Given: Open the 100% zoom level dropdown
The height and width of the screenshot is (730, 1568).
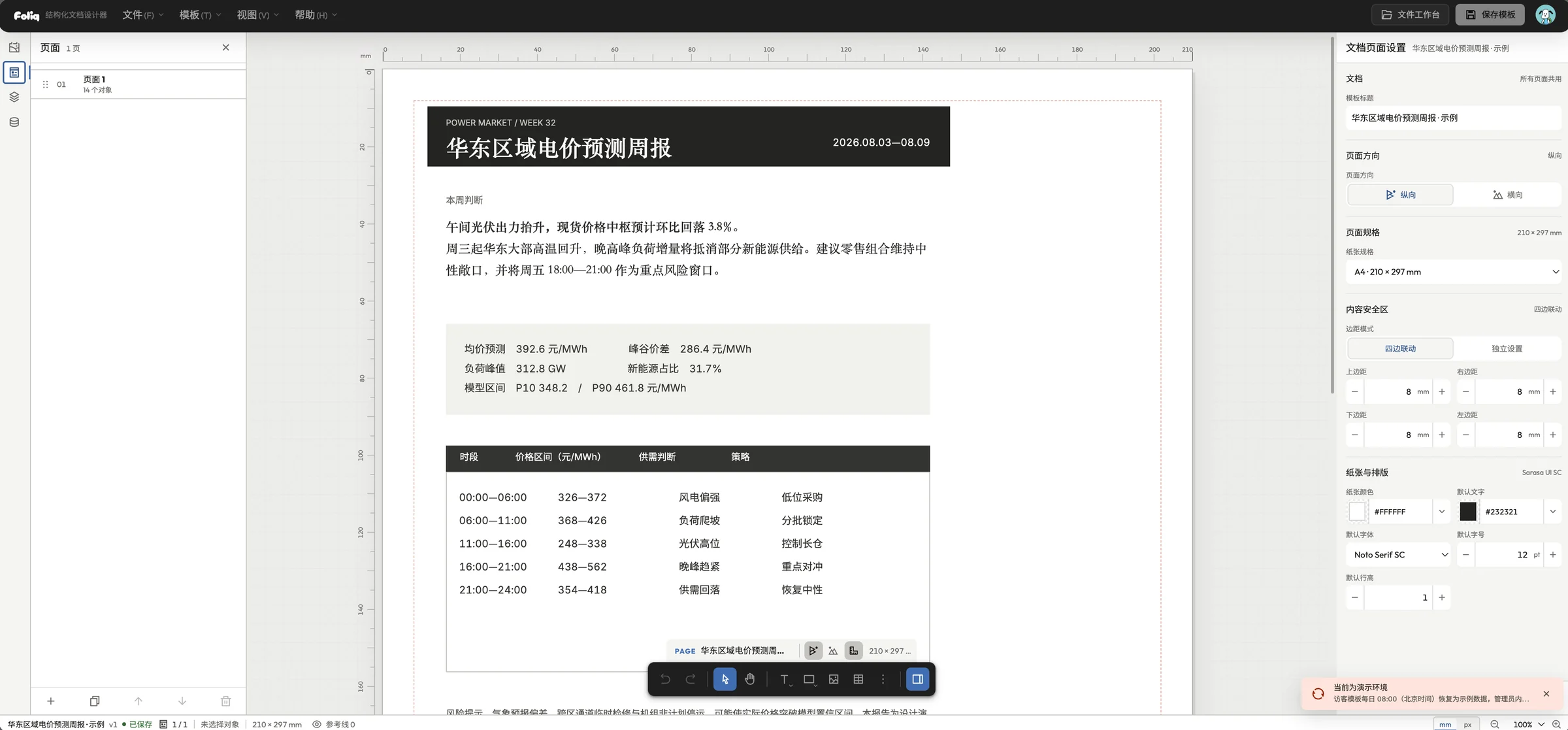Looking at the screenshot, I should tap(1528, 724).
